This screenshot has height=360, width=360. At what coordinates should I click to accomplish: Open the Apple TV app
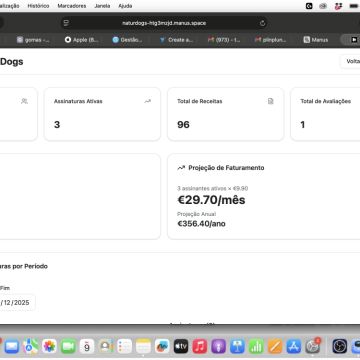click(181, 346)
